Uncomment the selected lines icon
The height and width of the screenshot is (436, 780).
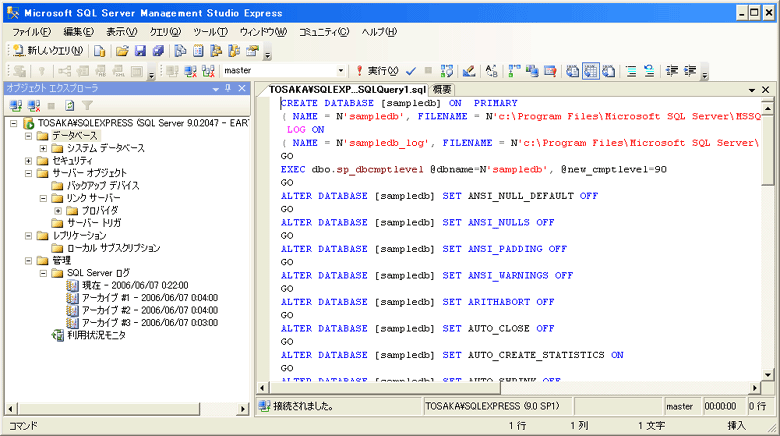click(x=649, y=71)
